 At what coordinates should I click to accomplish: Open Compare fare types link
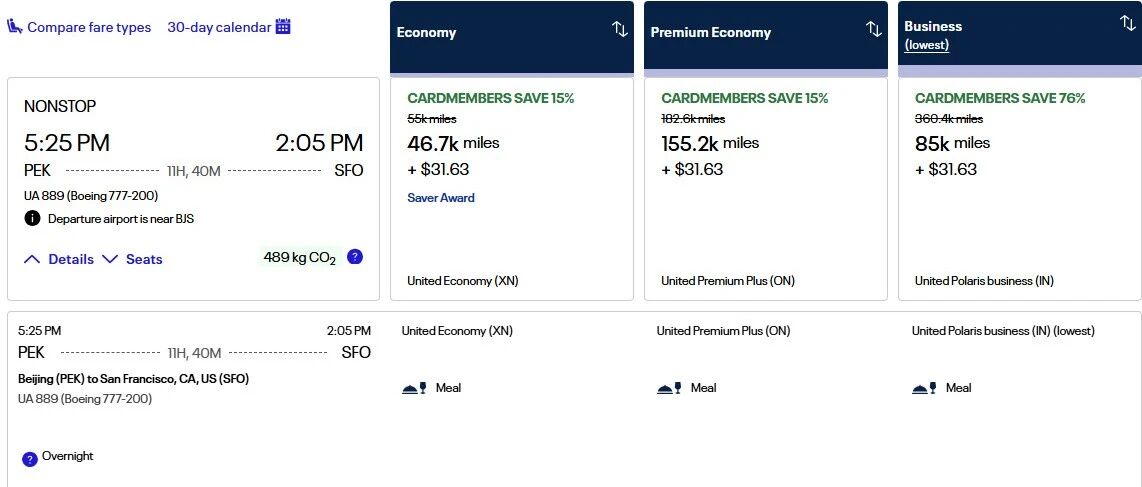coord(89,28)
